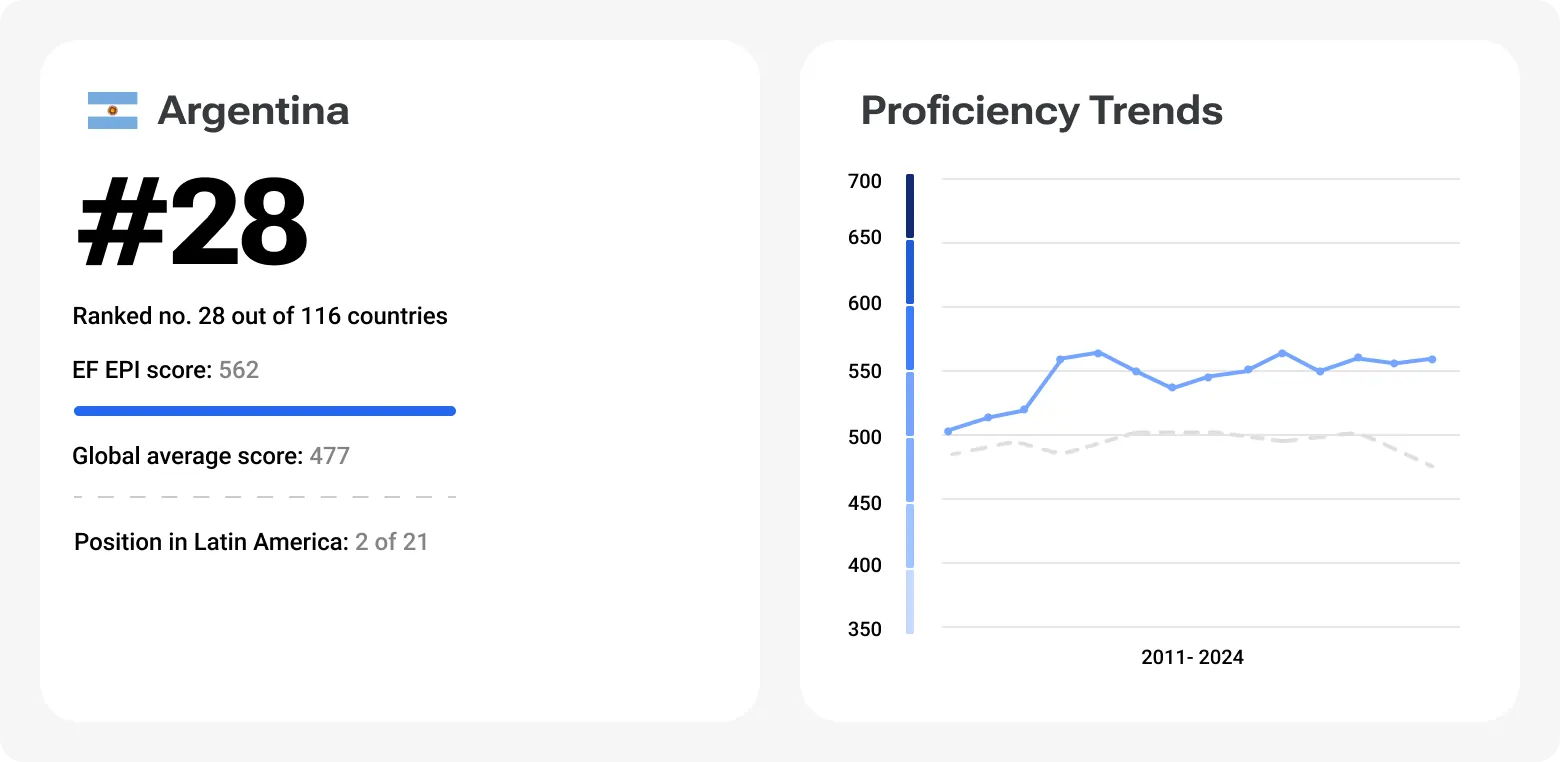Select the EF EPI score value 562
The height and width of the screenshot is (762, 1560).
pos(239,370)
